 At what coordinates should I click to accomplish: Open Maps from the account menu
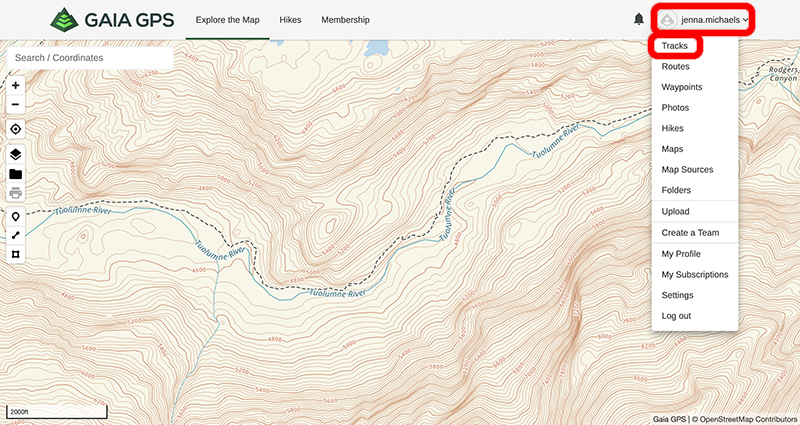click(x=672, y=149)
